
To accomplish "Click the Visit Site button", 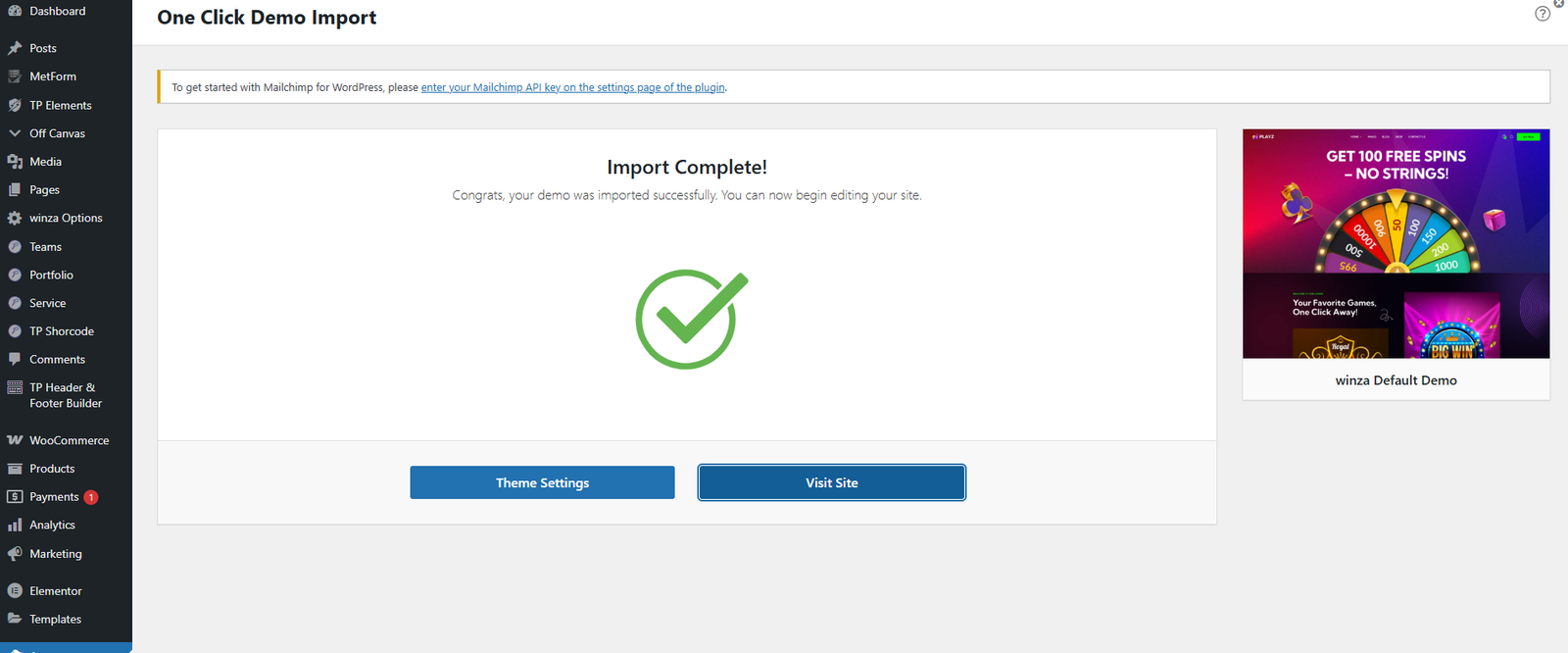I will tap(832, 482).
